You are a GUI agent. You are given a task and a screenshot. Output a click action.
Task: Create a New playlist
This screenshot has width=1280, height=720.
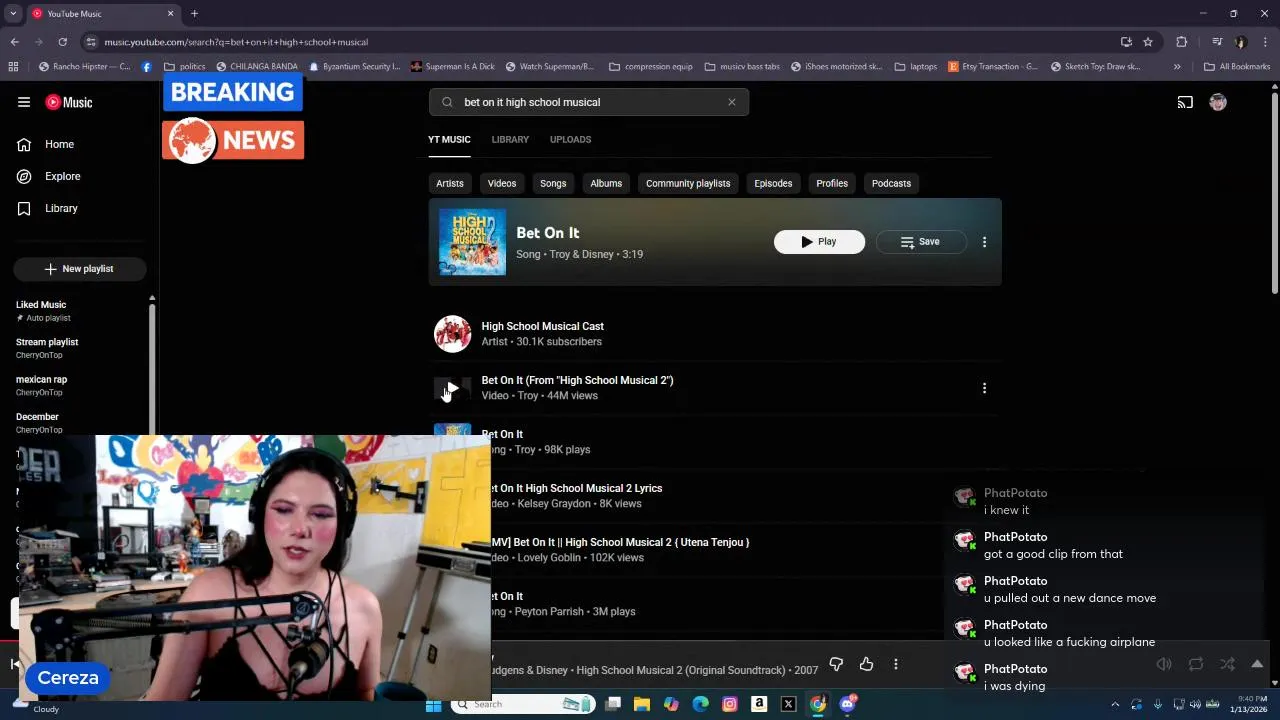click(80, 269)
